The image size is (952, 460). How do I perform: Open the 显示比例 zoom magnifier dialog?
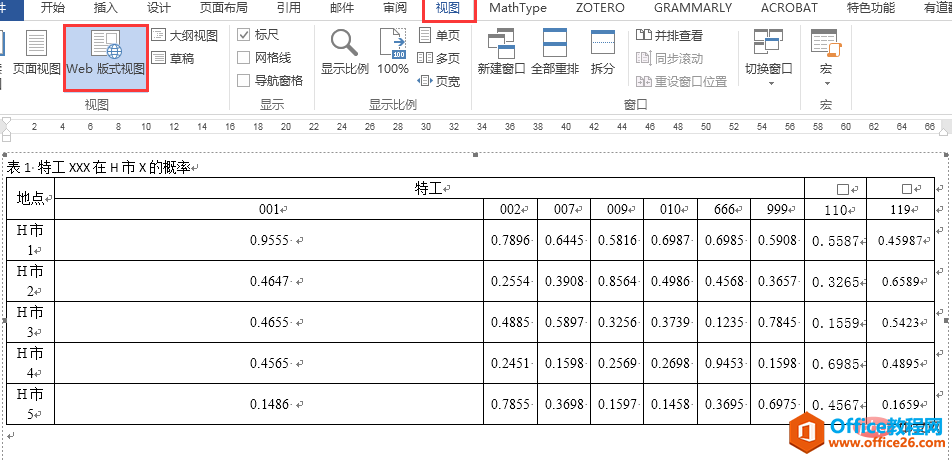pos(345,53)
